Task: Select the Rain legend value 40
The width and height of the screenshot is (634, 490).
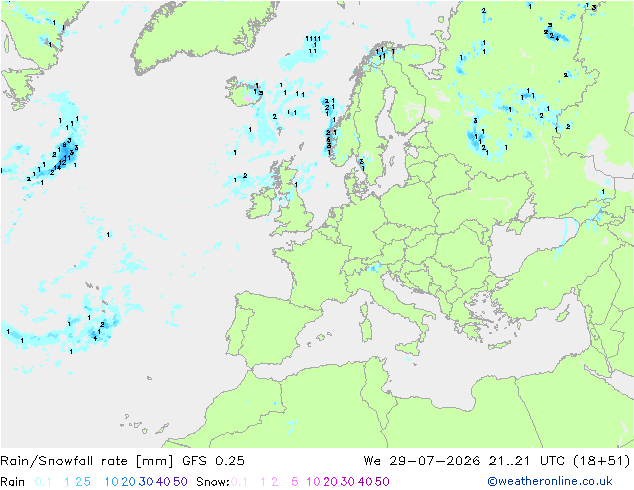Action: [163, 482]
